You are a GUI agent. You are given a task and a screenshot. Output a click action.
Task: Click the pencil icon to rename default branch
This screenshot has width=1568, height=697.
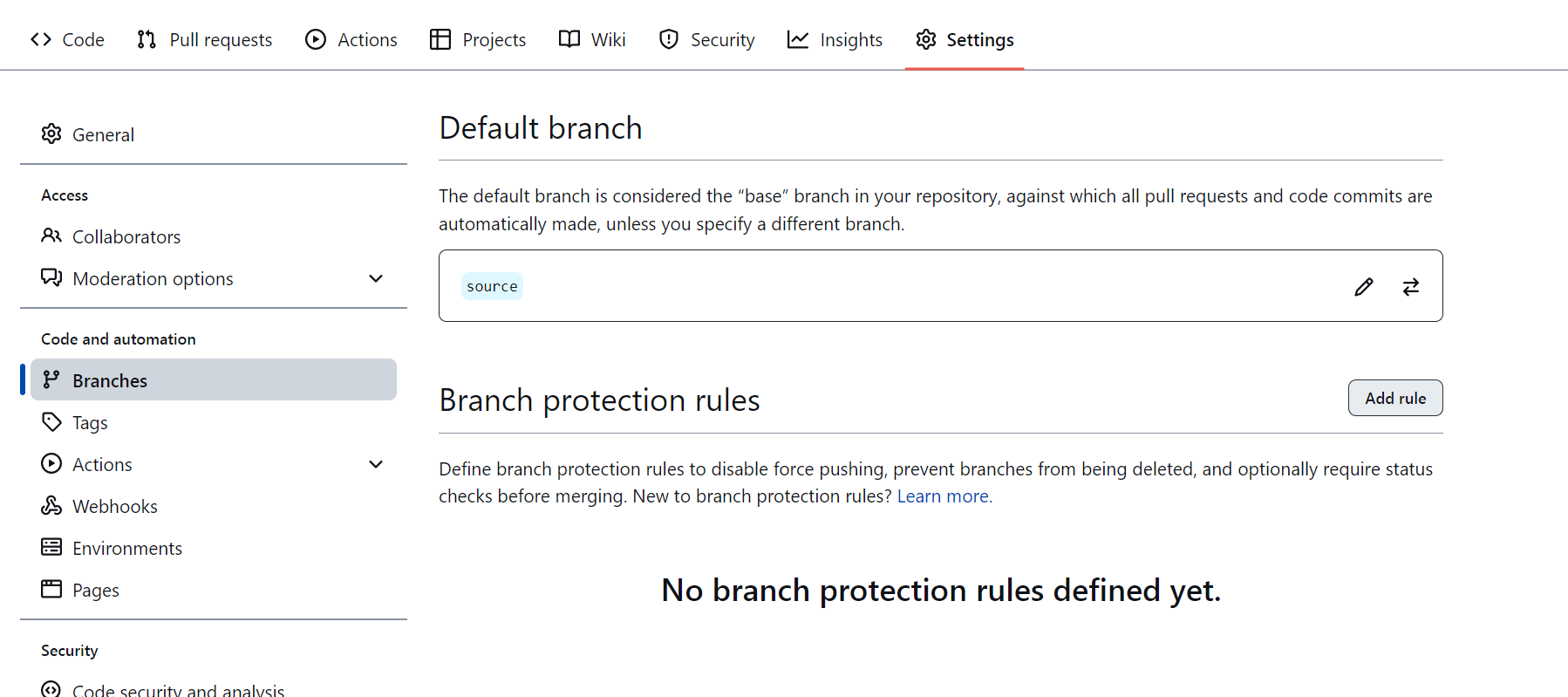(x=1364, y=287)
